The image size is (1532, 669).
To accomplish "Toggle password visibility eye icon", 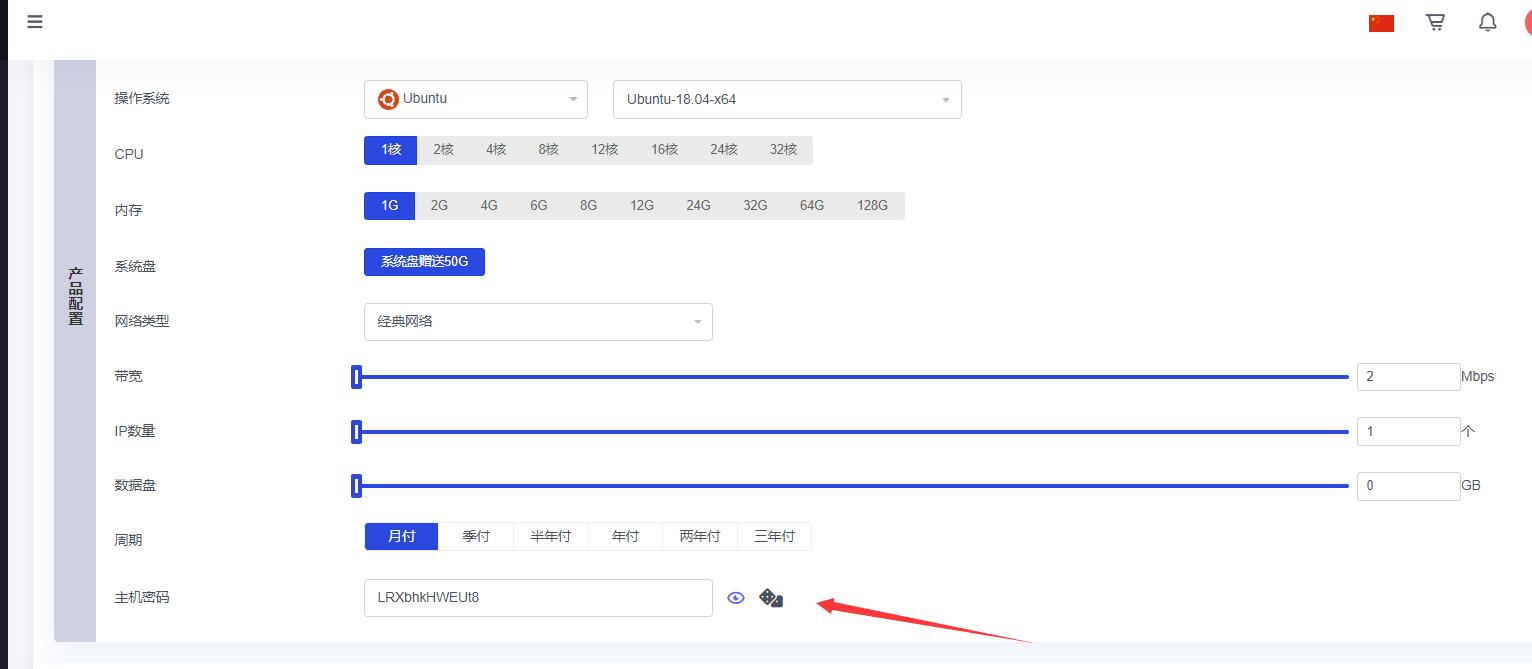I will pyautogui.click(x=736, y=598).
